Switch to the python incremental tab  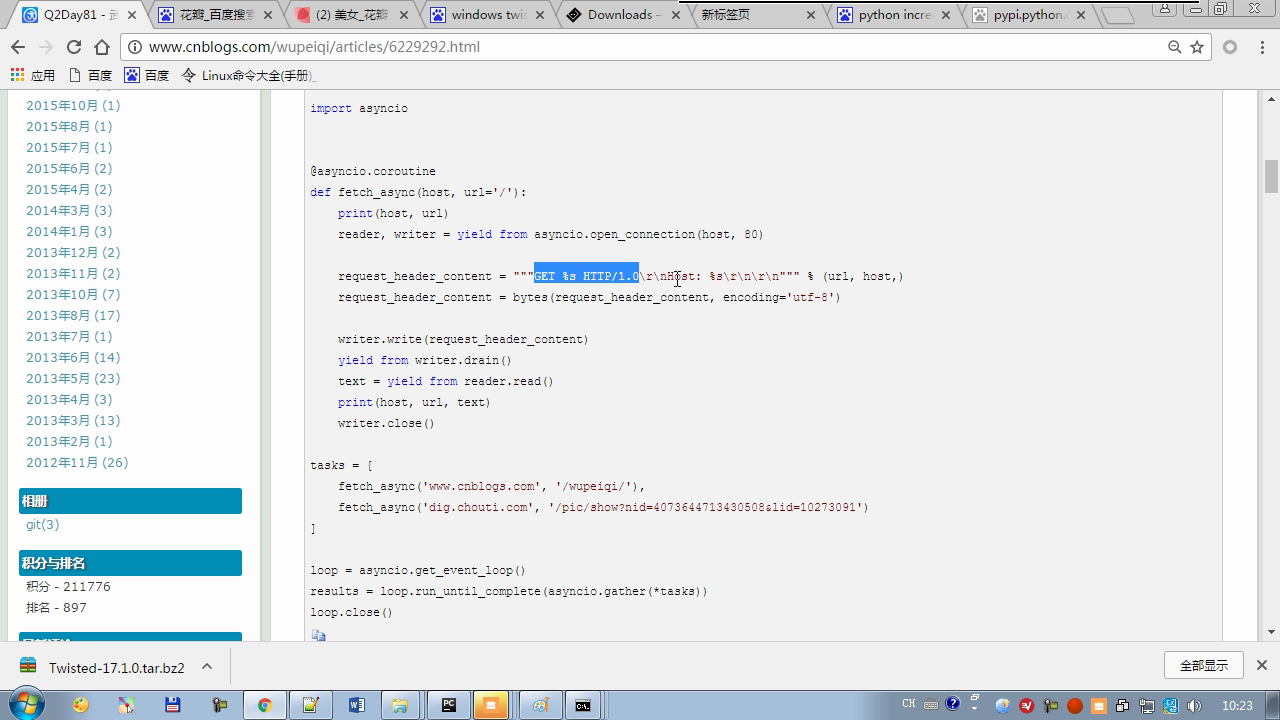pyautogui.click(x=895, y=15)
